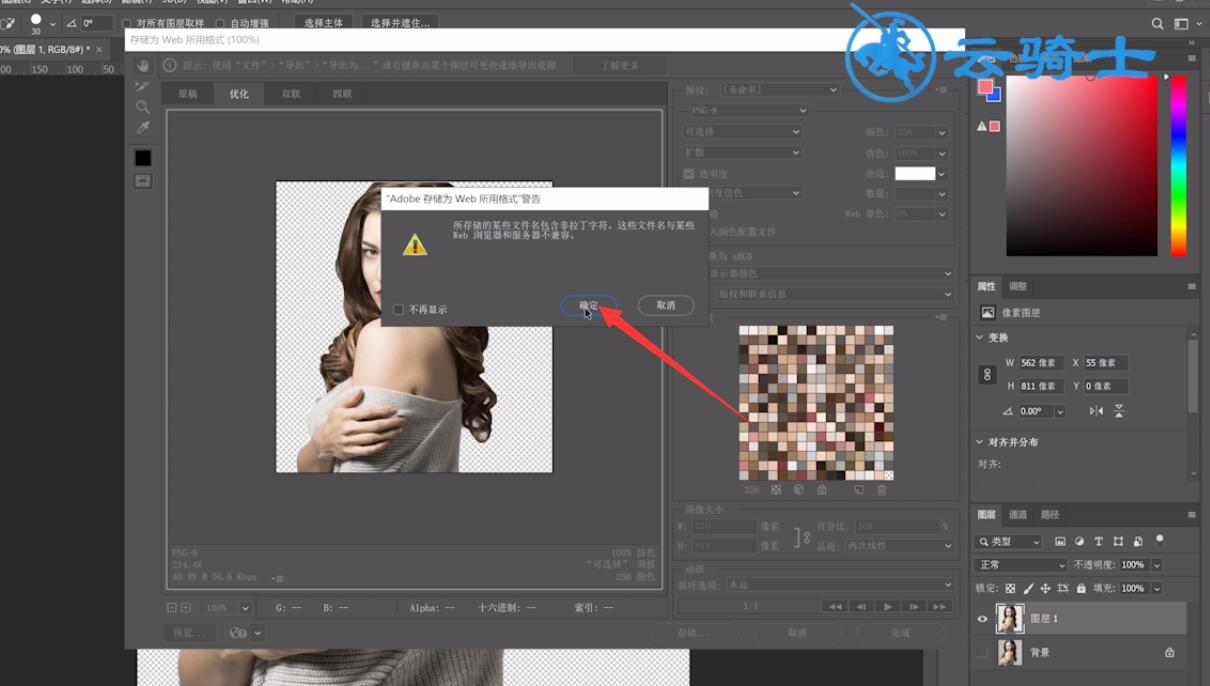The image size is (1210, 686).
Task: Collapse the 对齐并分布 section
Action: pos(980,442)
